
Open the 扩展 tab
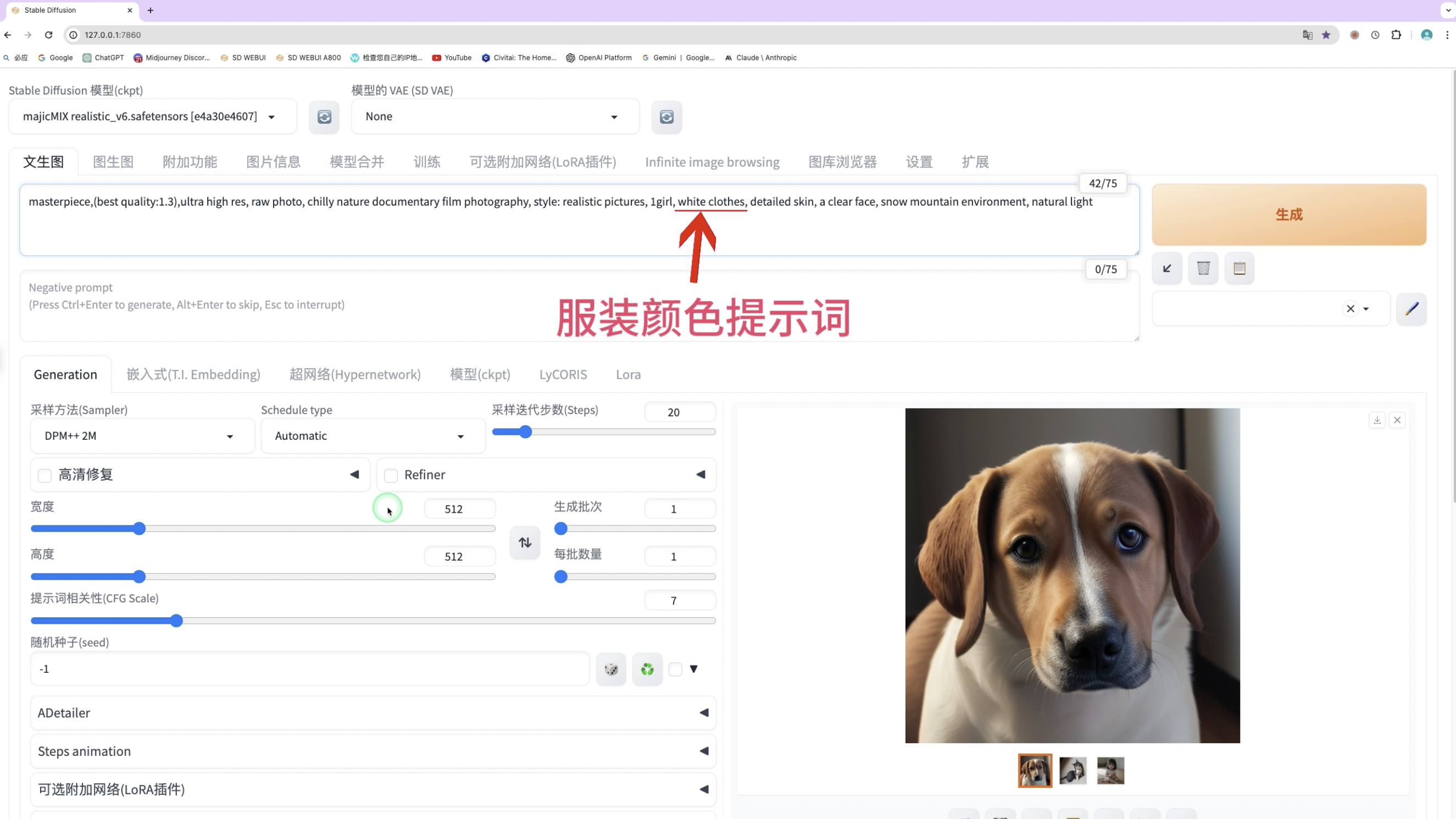click(x=975, y=162)
